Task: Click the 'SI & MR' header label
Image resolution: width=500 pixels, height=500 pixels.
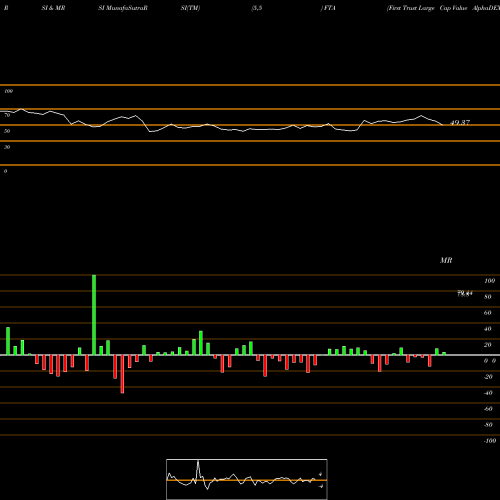Action: coord(53,8)
